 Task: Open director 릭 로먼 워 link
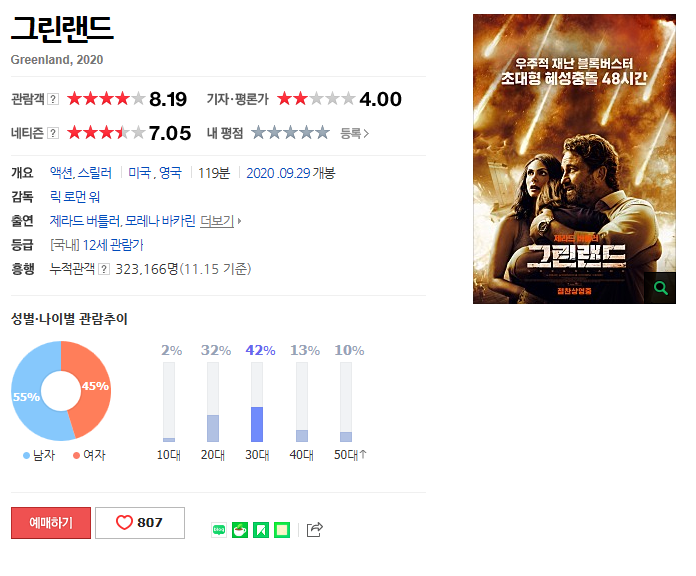pos(75,197)
